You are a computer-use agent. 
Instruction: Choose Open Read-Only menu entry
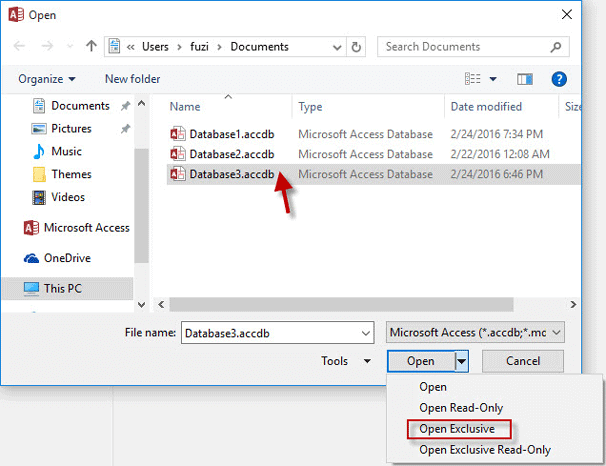coord(461,408)
